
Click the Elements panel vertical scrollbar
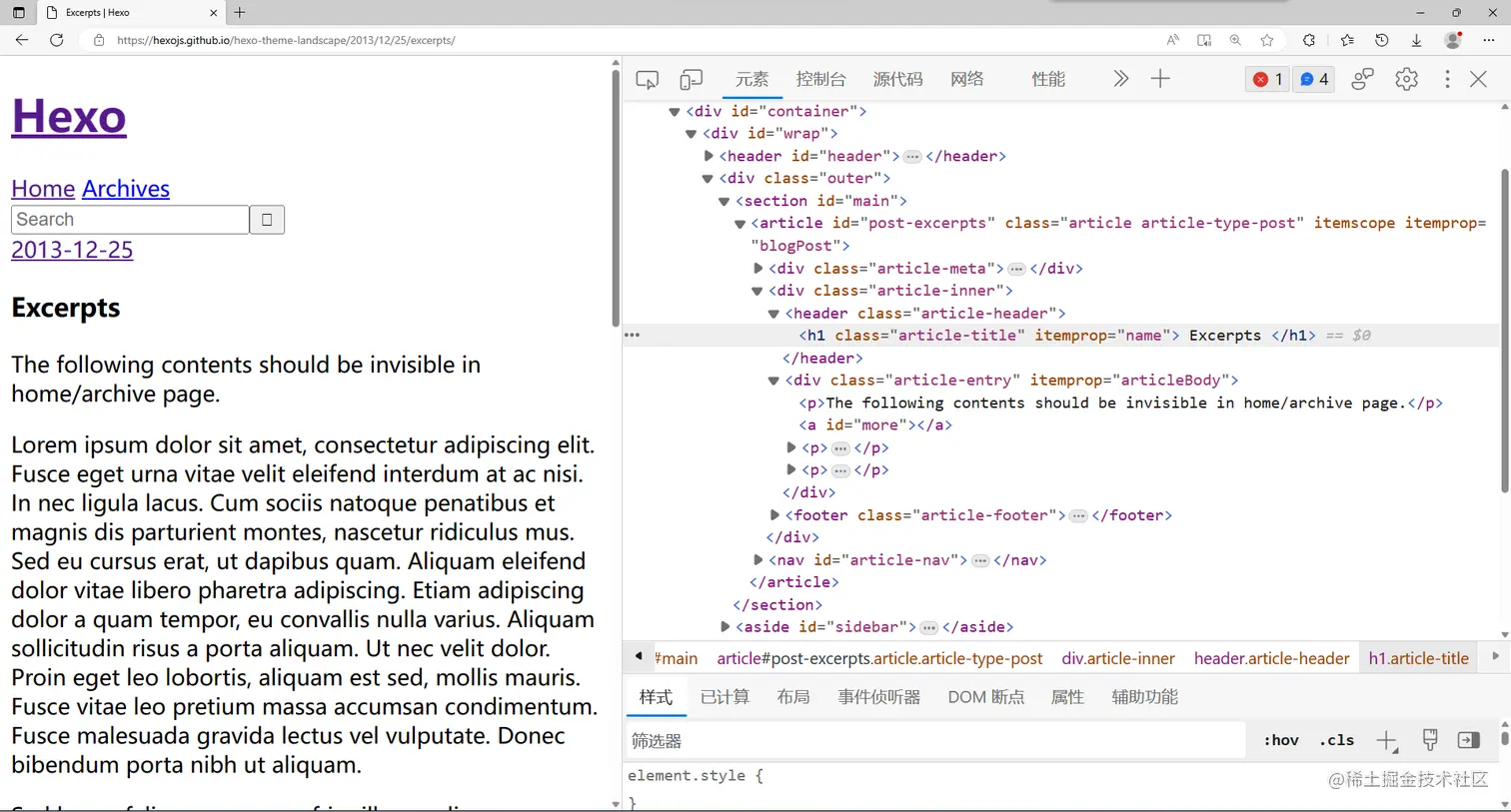click(x=1505, y=331)
